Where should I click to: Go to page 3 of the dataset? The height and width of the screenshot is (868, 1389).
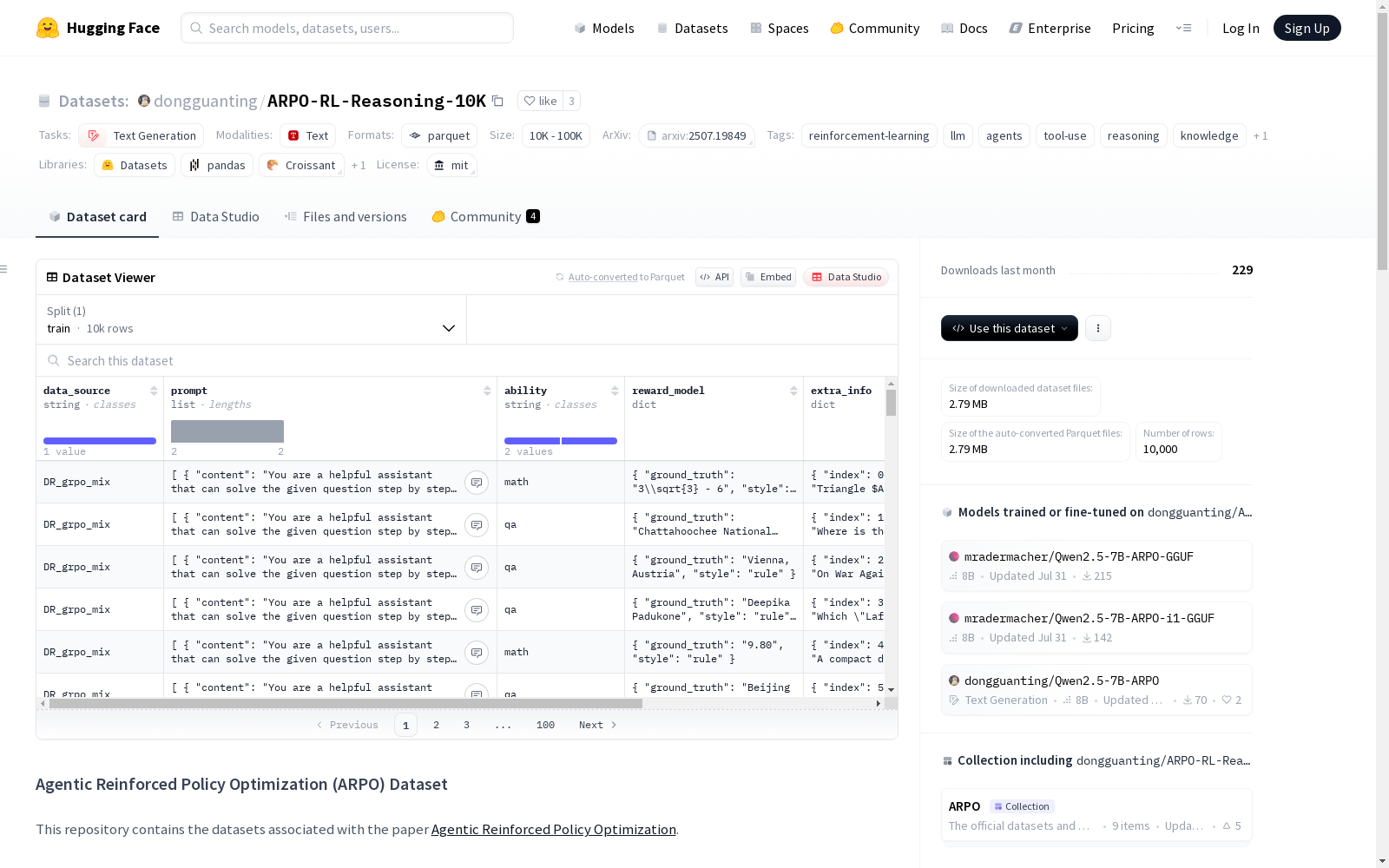(466, 725)
